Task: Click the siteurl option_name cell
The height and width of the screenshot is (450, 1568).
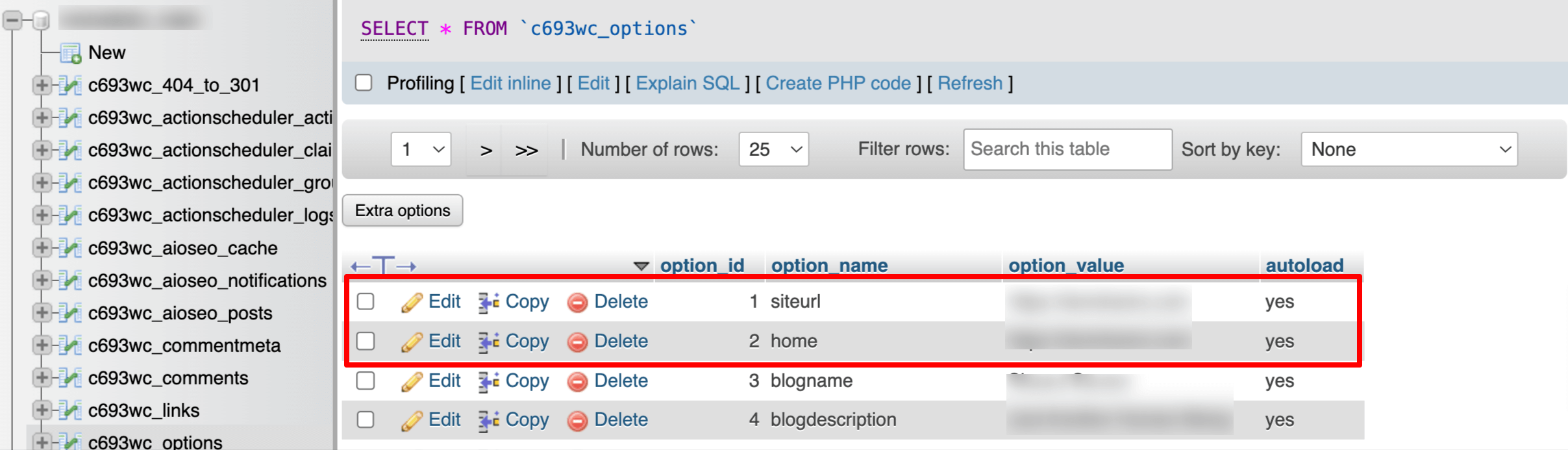Action: (x=795, y=301)
